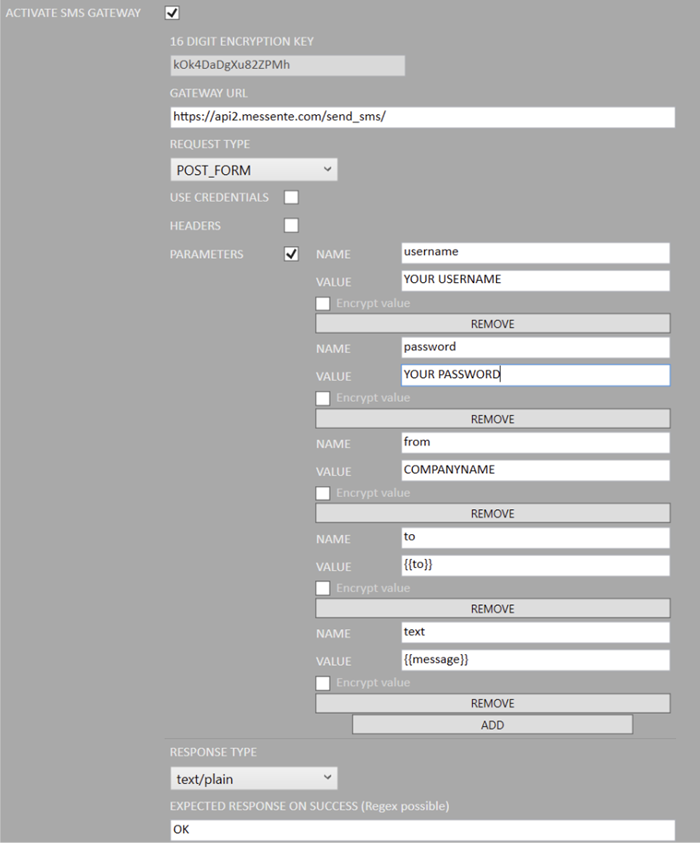Screen dimensions: 700x843
Task: Enable Encrypt value for text parameter
Action: point(323,683)
